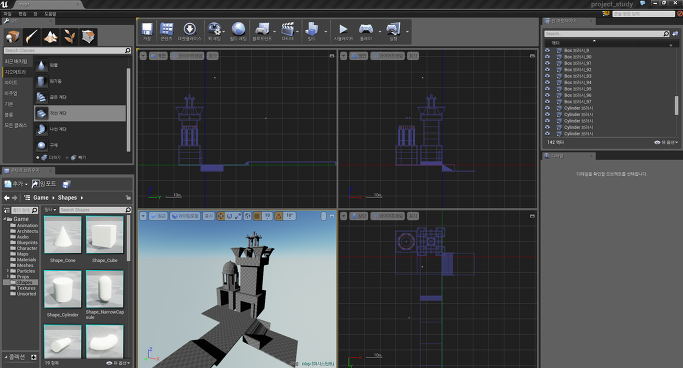The image size is (683, 368).
Task: Click Content Browser back arrow
Action: (7, 198)
